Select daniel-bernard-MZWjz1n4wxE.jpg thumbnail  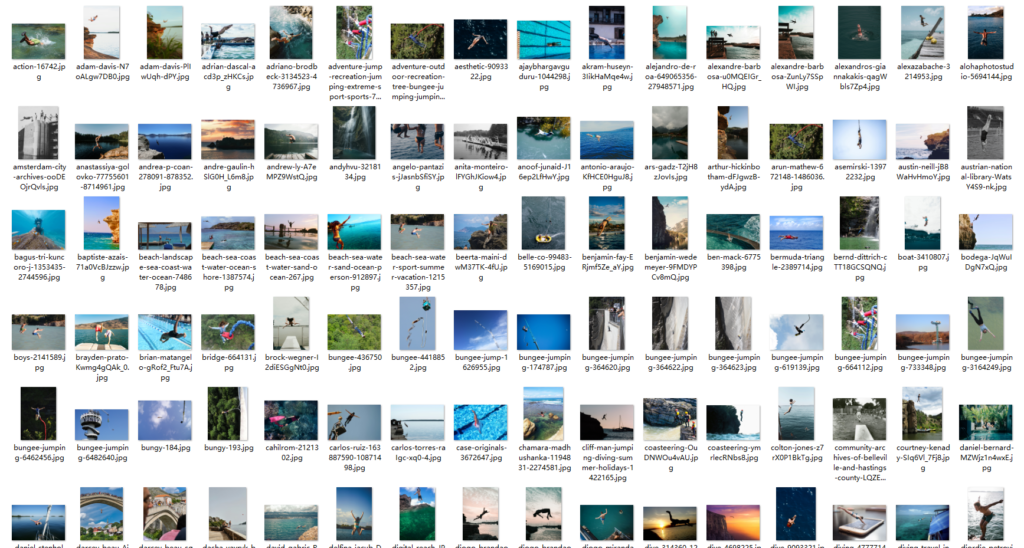pos(986,422)
